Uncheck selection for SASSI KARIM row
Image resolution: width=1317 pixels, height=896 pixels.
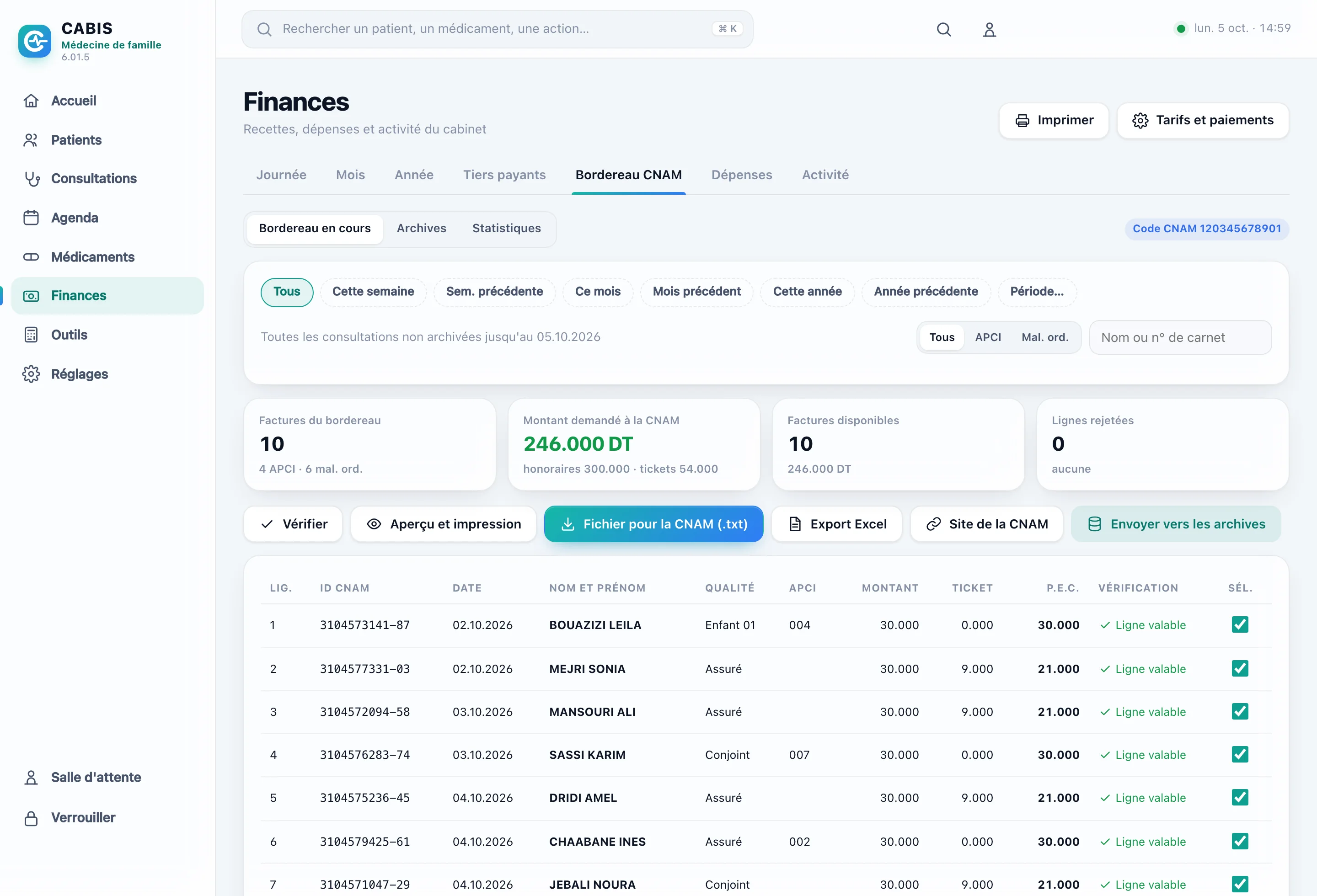1240,754
